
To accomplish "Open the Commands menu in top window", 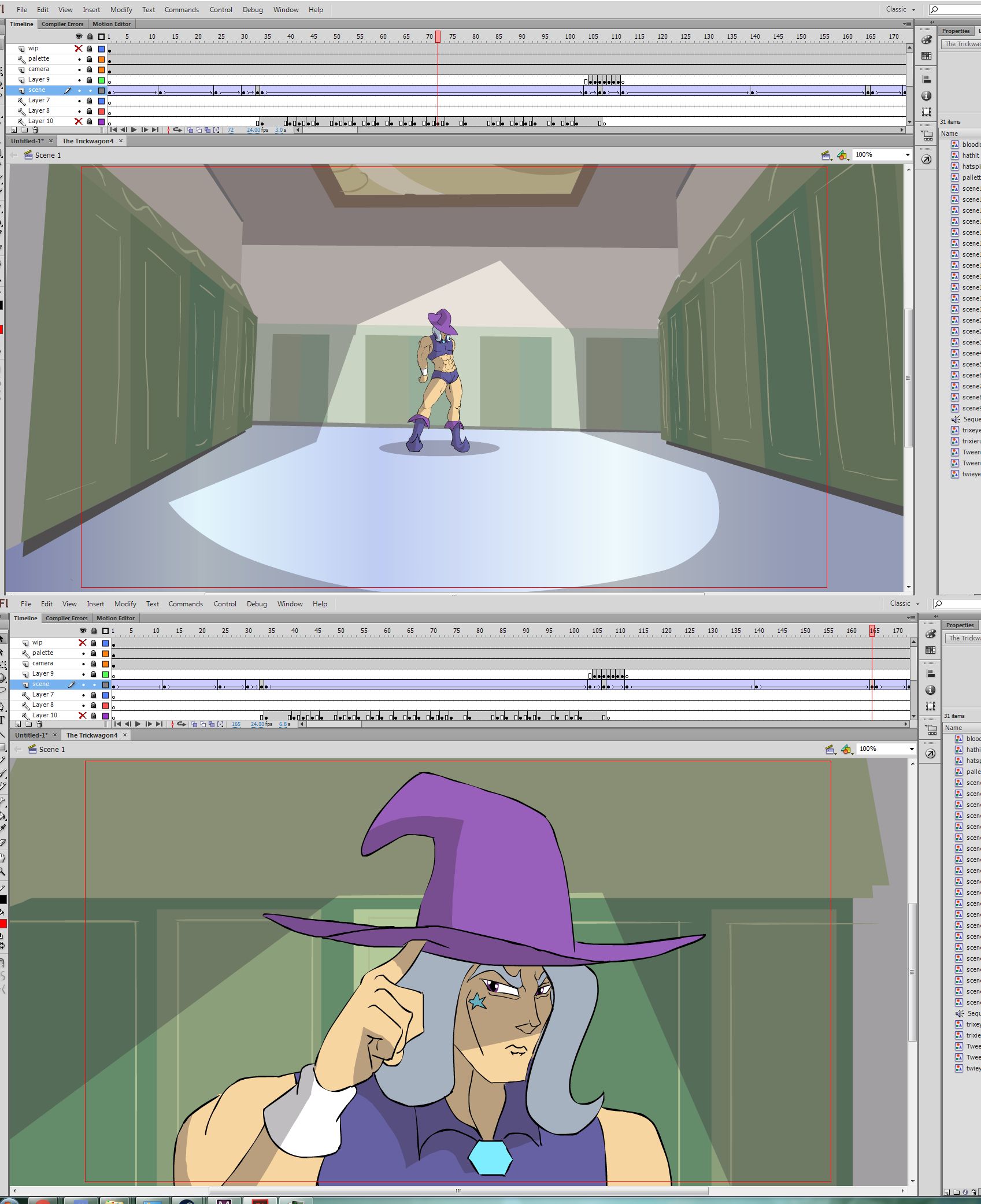I will point(182,10).
